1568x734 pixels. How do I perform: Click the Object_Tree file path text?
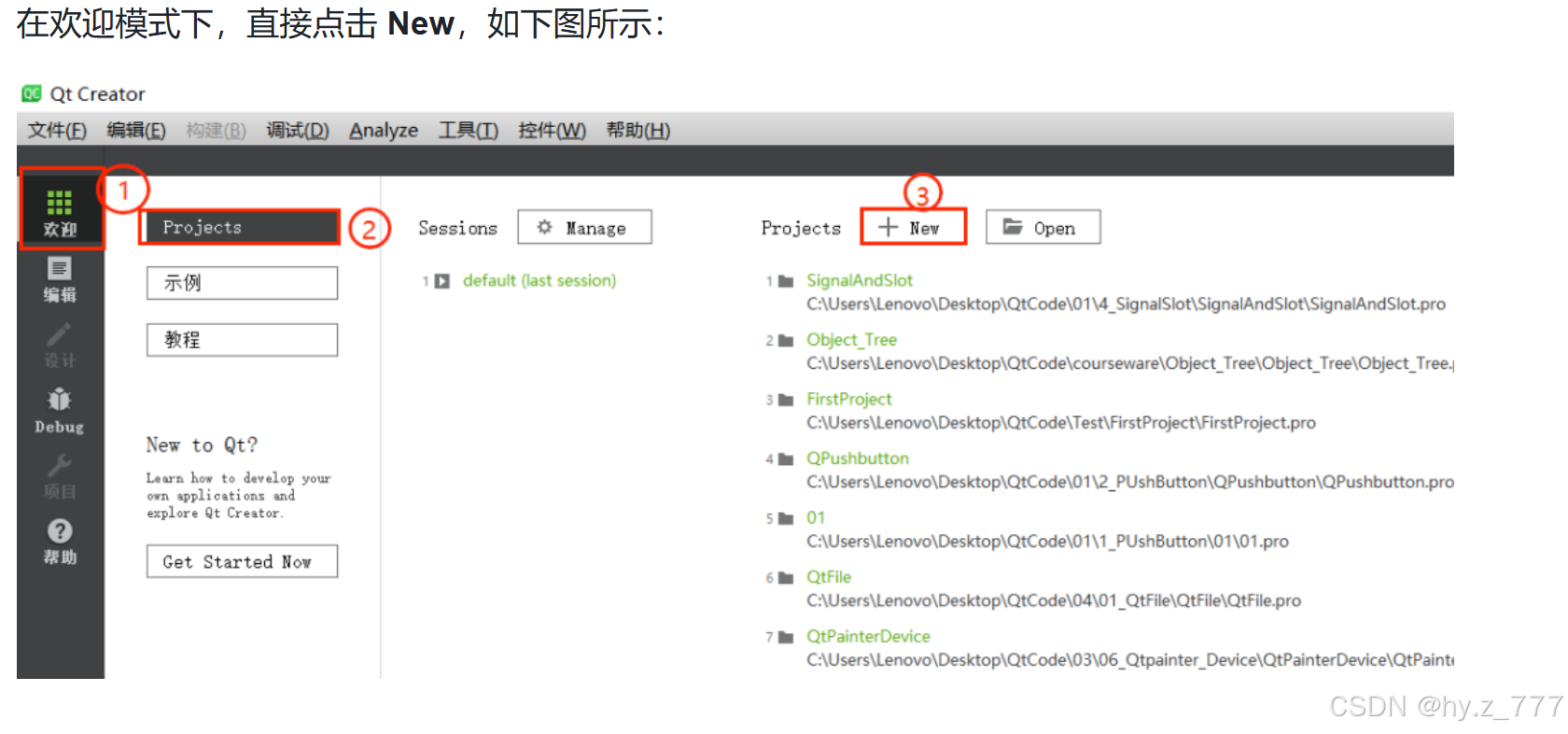point(1130,363)
